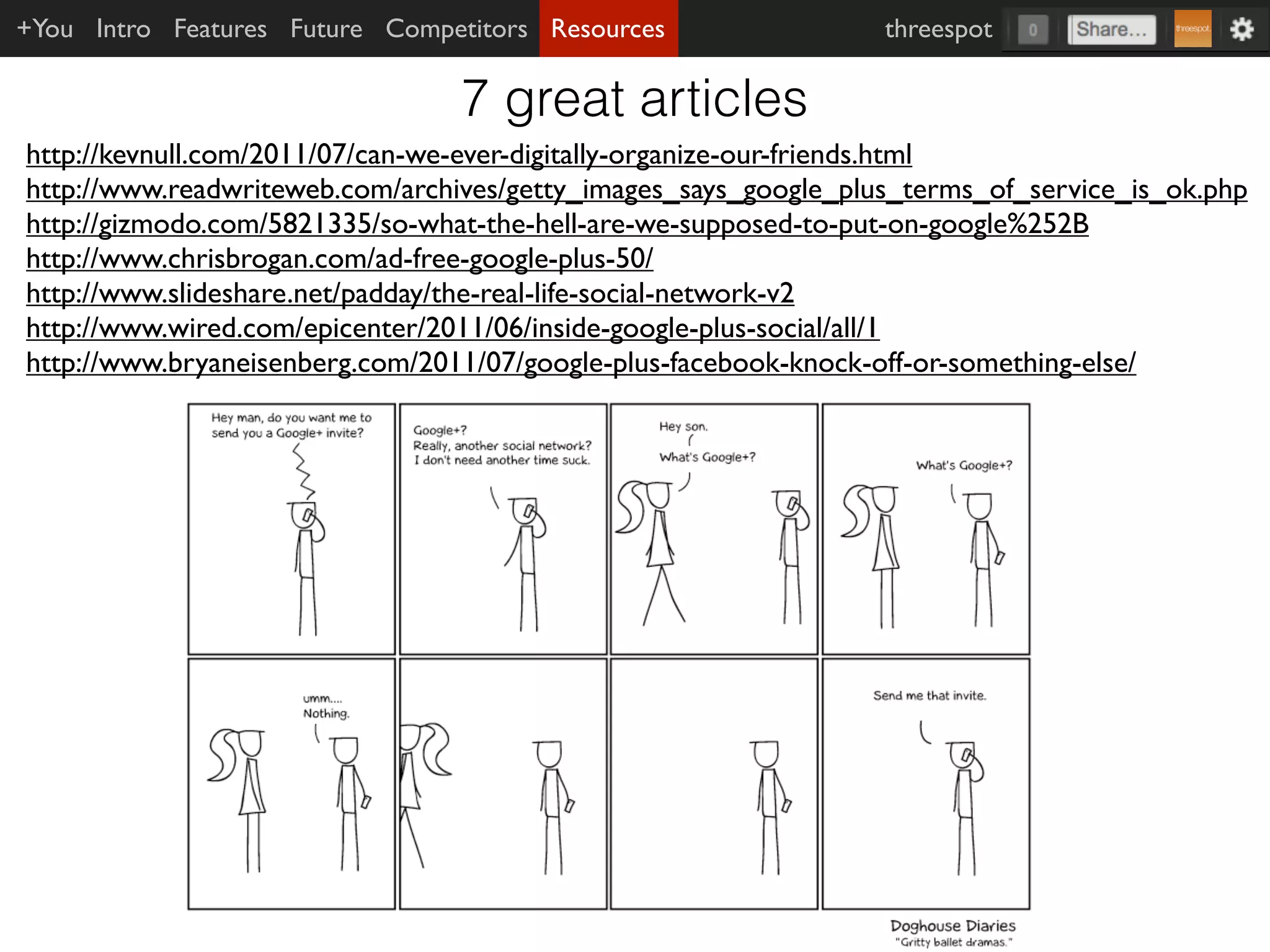Open the Future tab
Screen dimensions: 1270x952
(326, 29)
